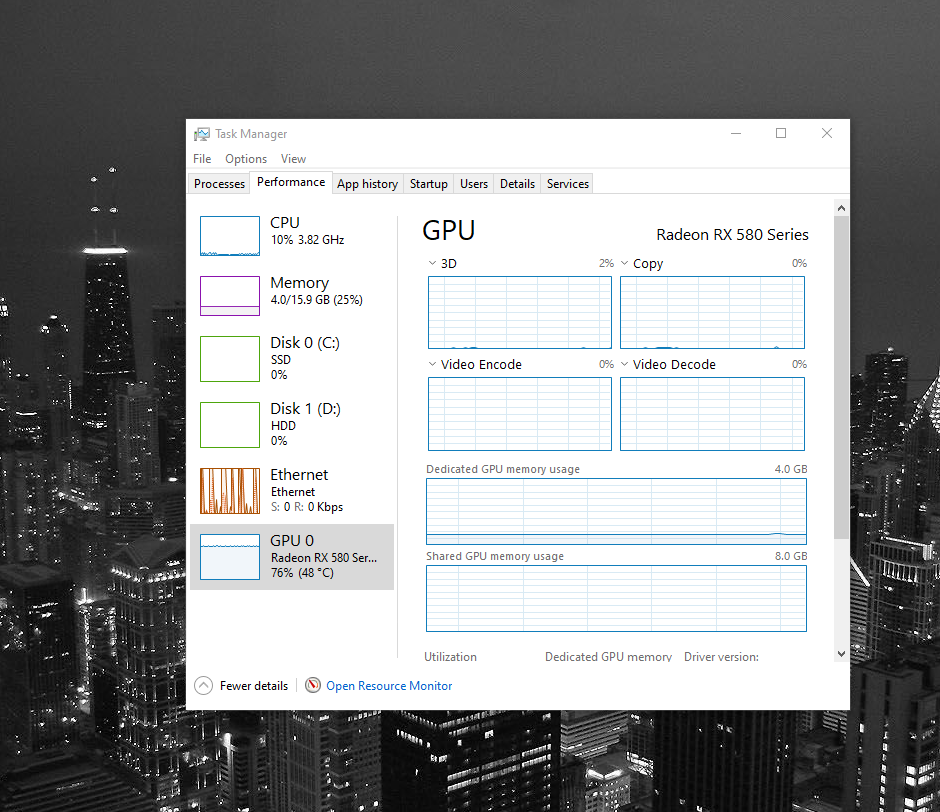Select the Ethernet activity thumbnail

point(230,491)
